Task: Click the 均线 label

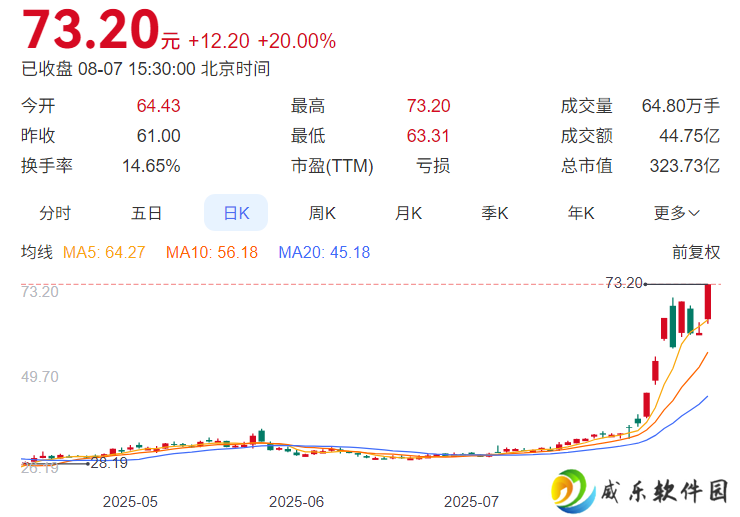Action: (37, 252)
